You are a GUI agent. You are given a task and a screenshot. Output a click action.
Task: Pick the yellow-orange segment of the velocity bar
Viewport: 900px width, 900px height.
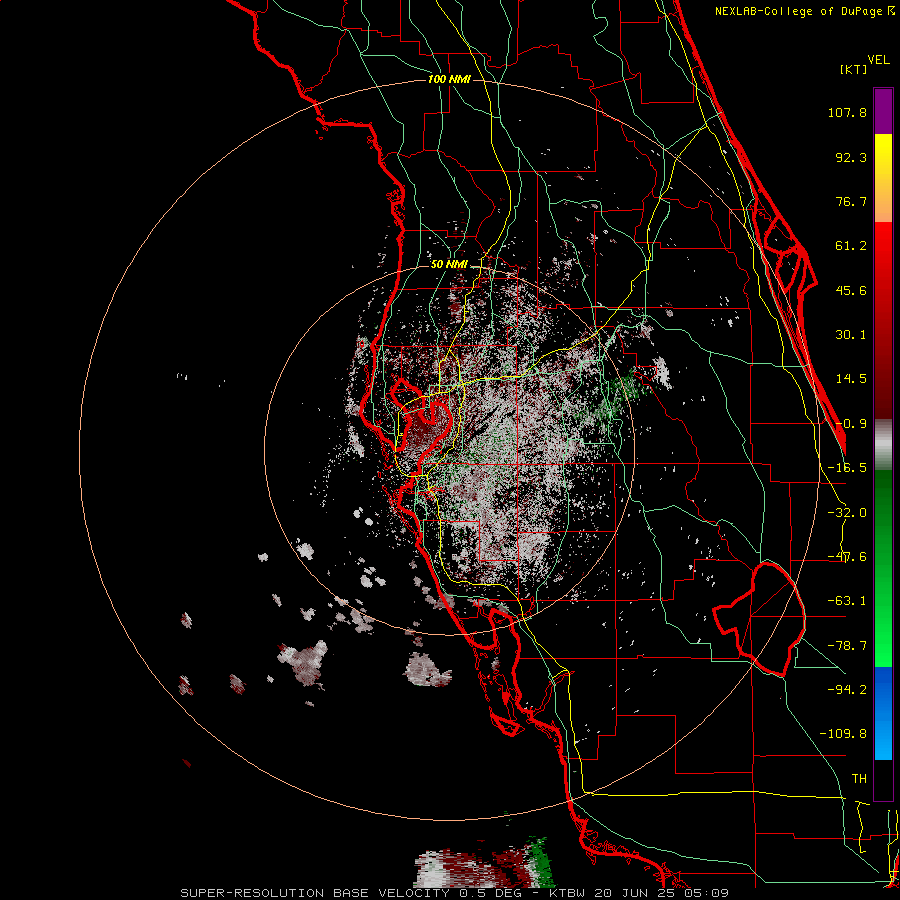click(883, 178)
